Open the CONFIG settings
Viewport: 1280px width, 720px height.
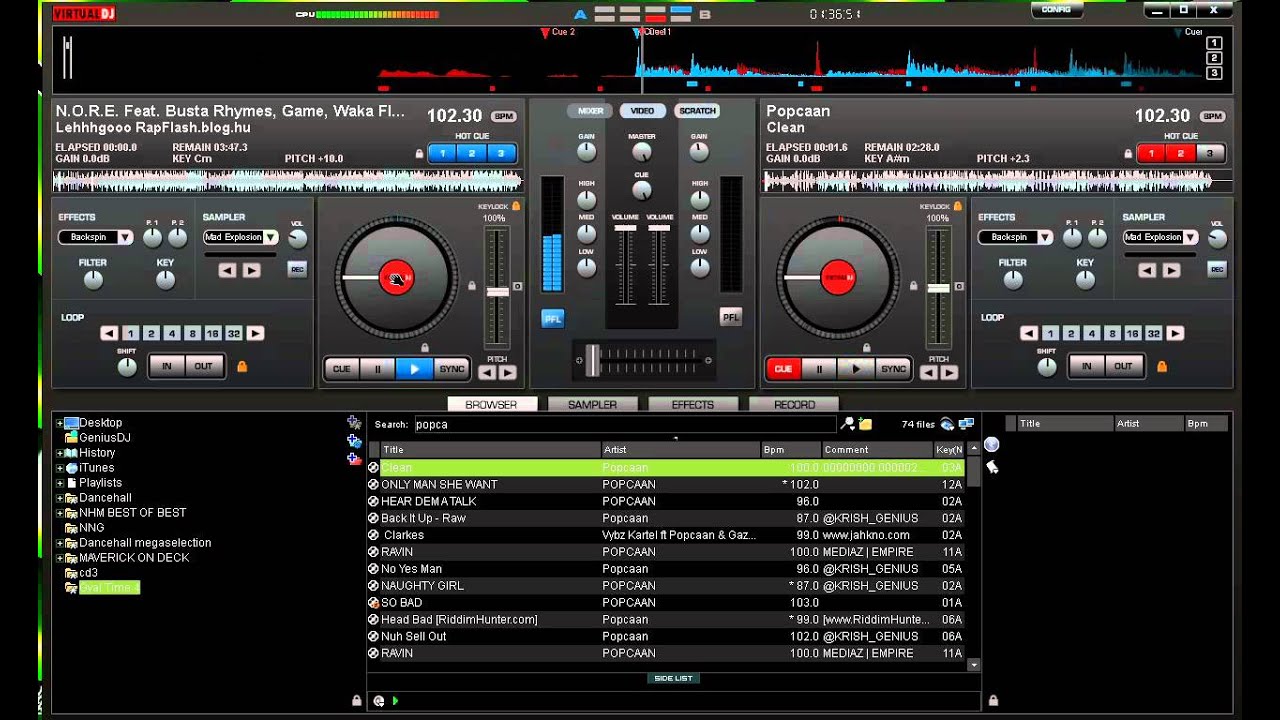(x=1056, y=10)
